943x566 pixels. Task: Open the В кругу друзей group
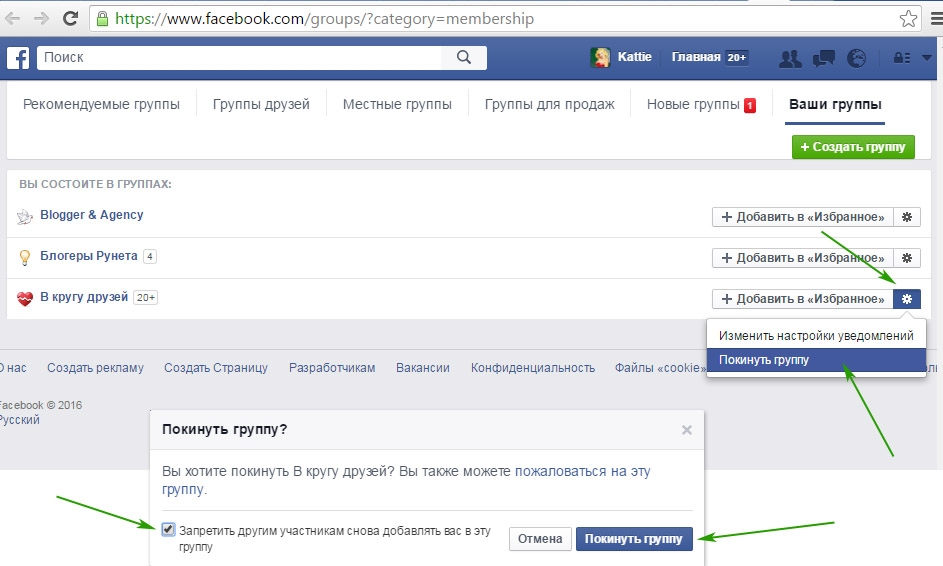click(84, 297)
